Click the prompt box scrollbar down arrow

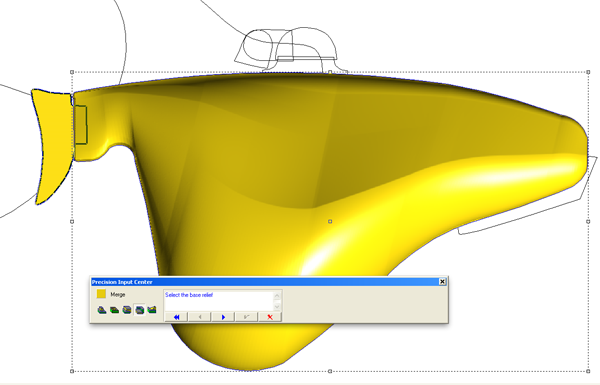pyautogui.click(x=277, y=306)
